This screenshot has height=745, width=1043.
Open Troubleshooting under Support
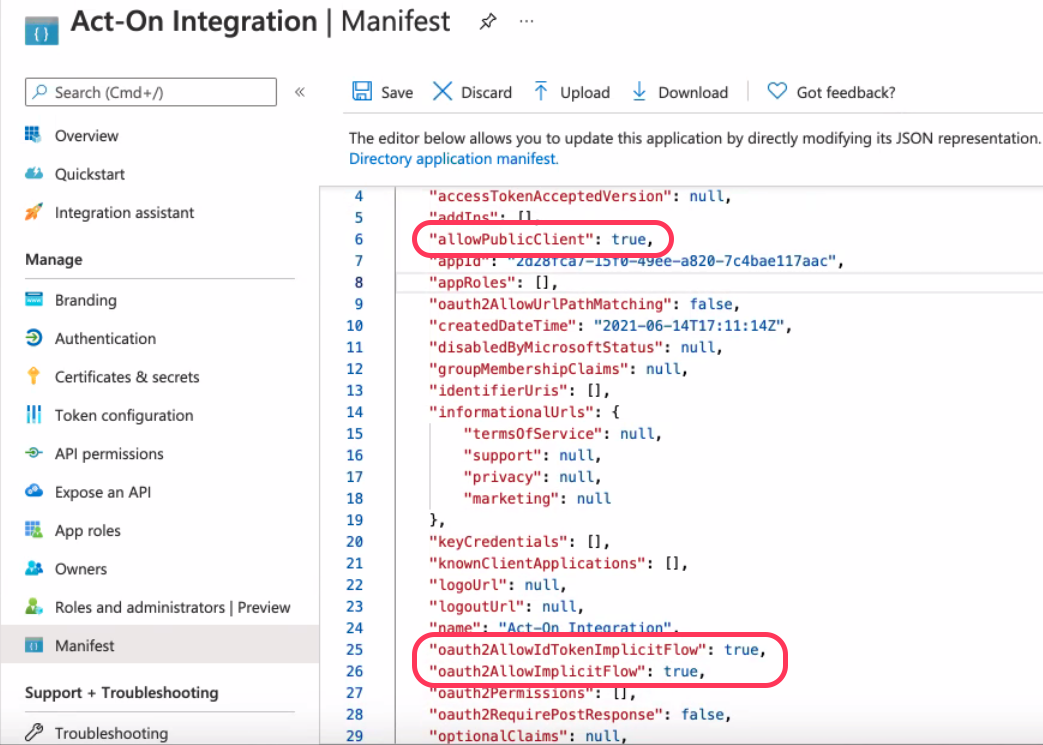(x=111, y=733)
